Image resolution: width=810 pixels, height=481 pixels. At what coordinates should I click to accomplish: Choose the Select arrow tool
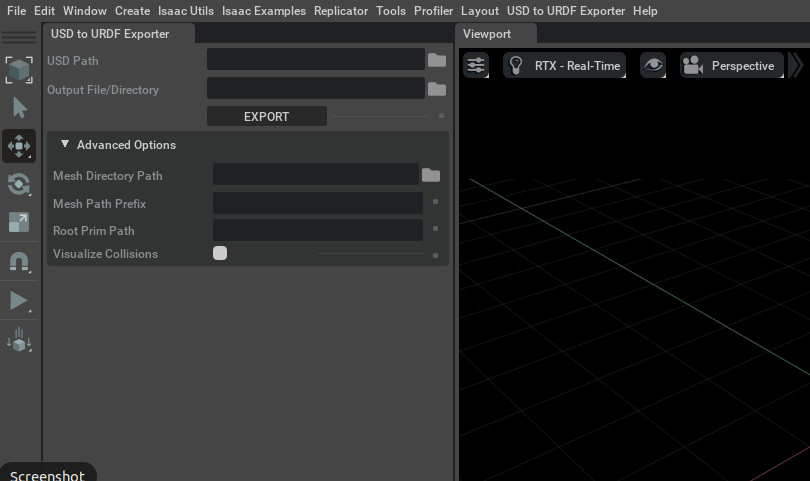19,108
